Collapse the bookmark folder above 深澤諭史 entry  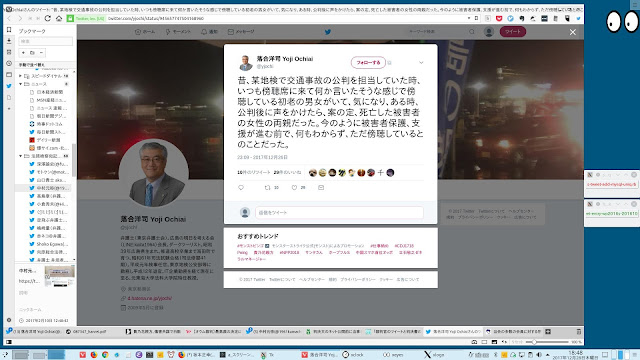[x=20, y=156]
